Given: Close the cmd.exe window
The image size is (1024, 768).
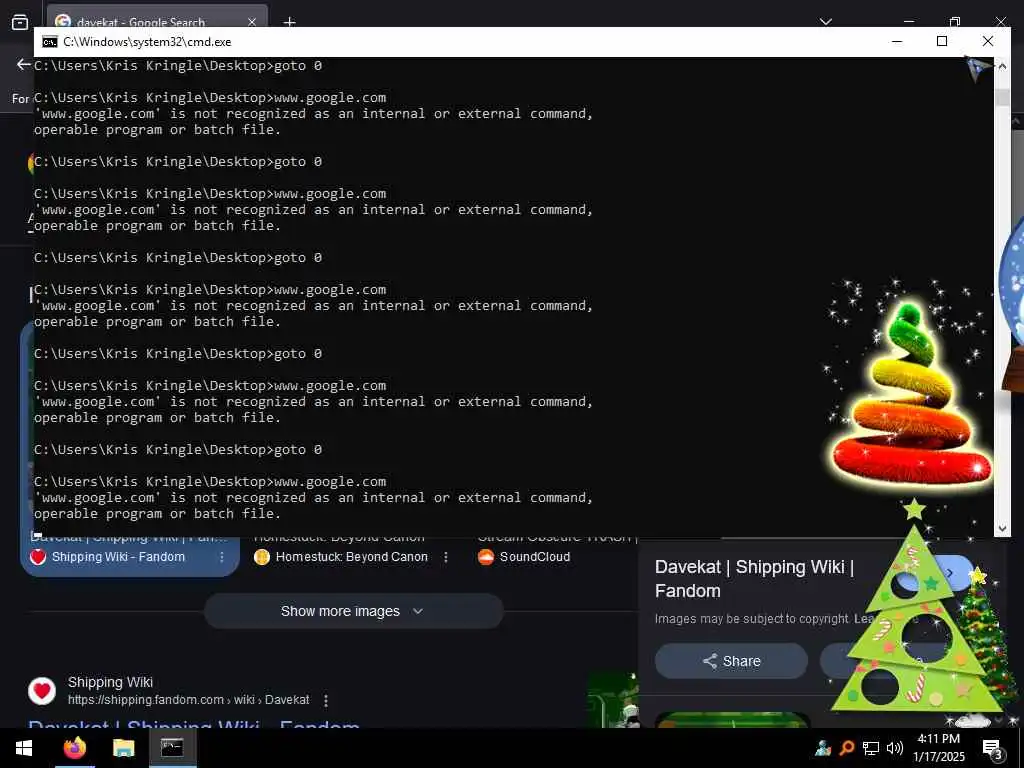Looking at the screenshot, I should click(x=988, y=42).
